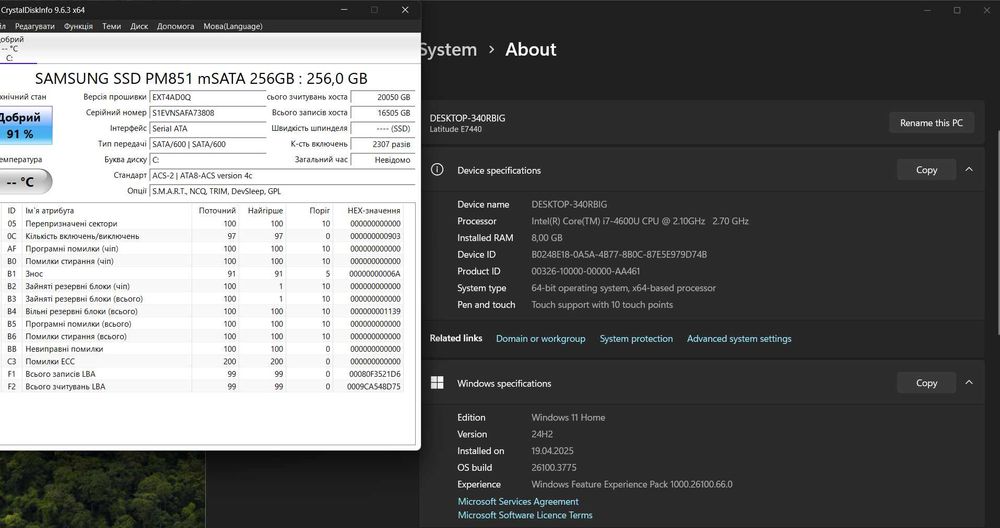Click the Device ID value in Settings
The image size is (1000, 528).
click(x=619, y=254)
